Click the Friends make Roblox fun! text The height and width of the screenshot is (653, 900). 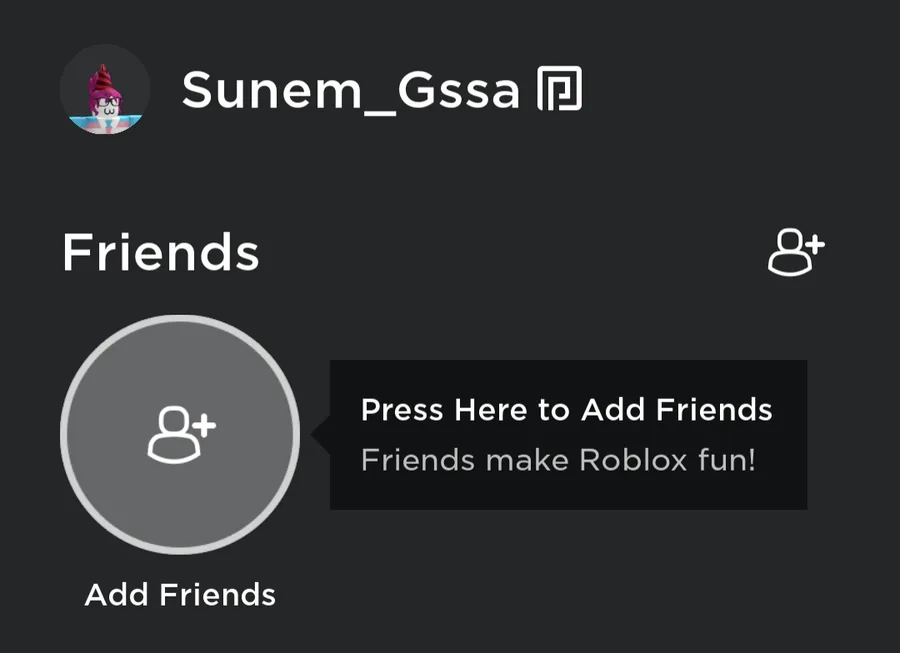pyautogui.click(x=558, y=461)
